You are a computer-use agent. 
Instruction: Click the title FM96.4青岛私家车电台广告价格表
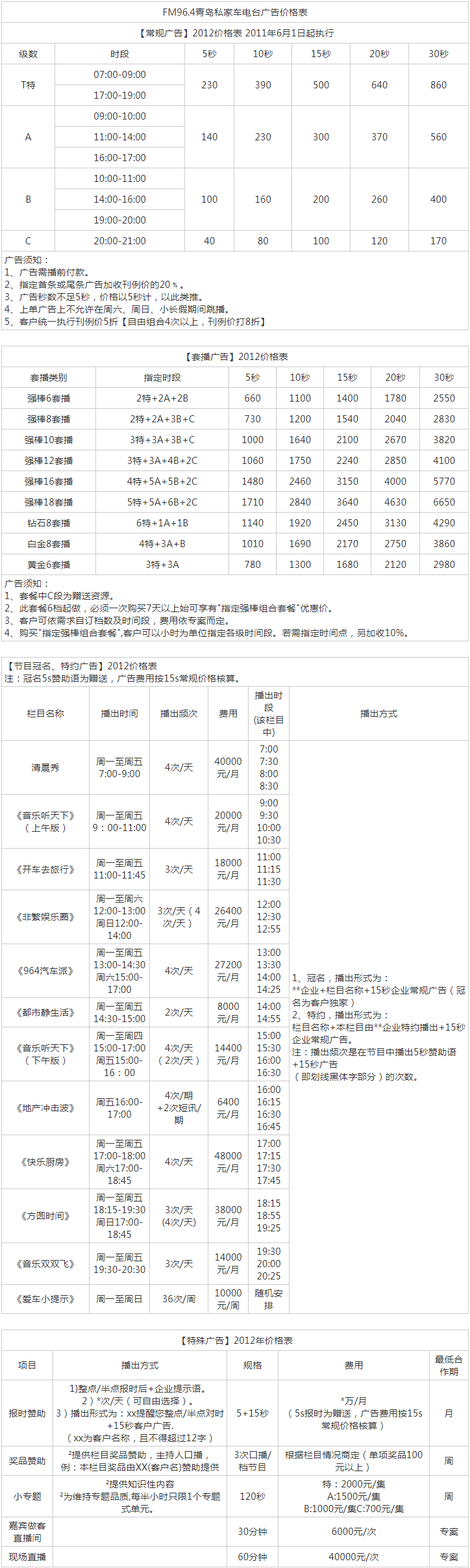coord(235,12)
